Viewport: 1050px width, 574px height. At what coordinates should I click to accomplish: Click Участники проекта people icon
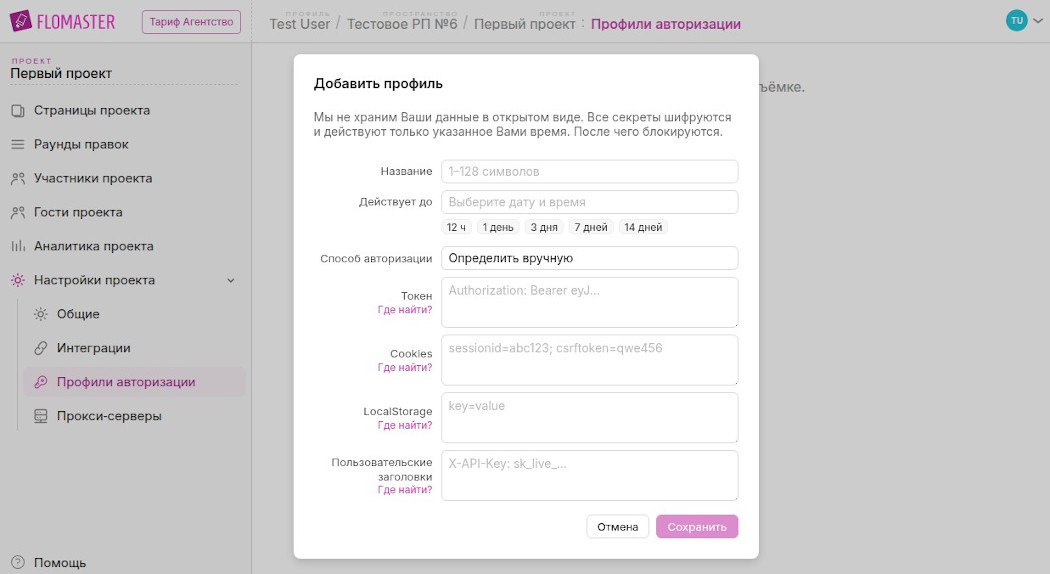17,179
